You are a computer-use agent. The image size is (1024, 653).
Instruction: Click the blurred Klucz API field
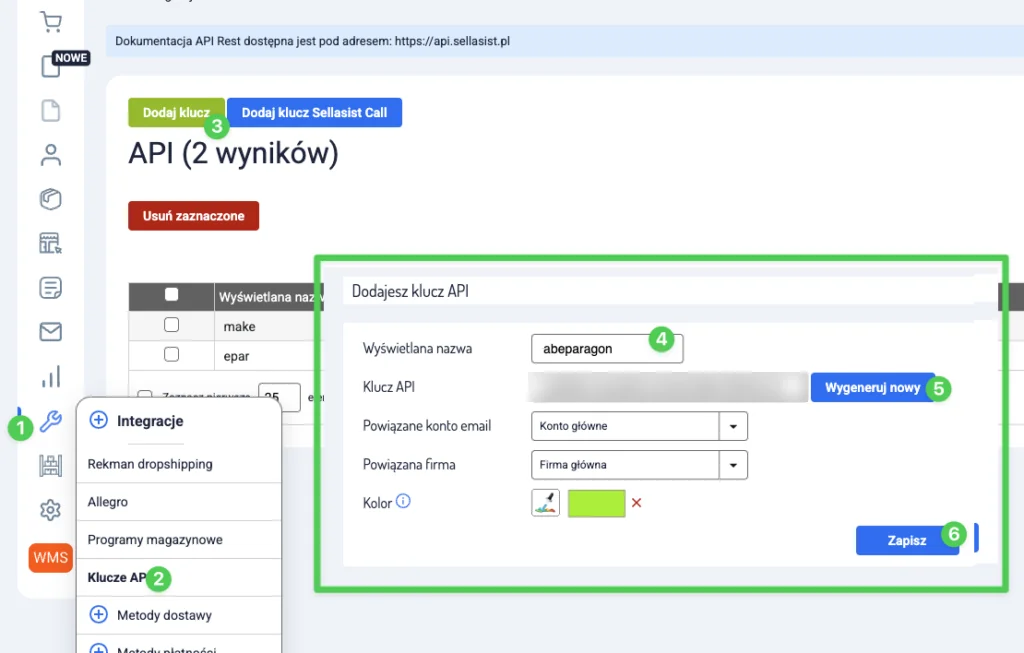[668, 387]
